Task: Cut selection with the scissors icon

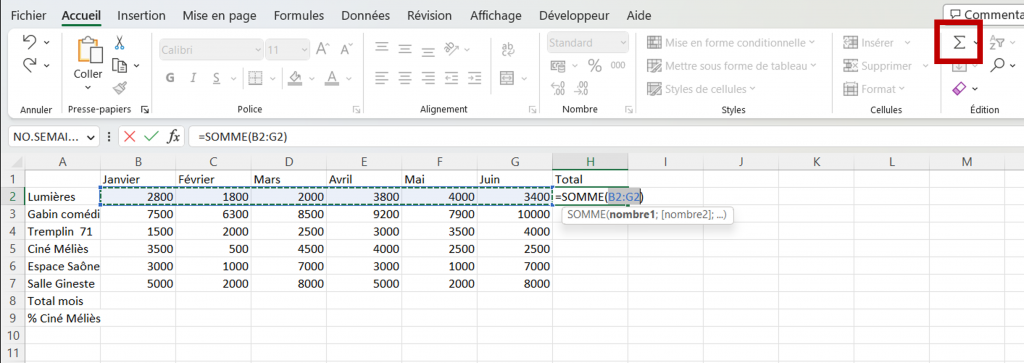Action: pyautogui.click(x=120, y=43)
